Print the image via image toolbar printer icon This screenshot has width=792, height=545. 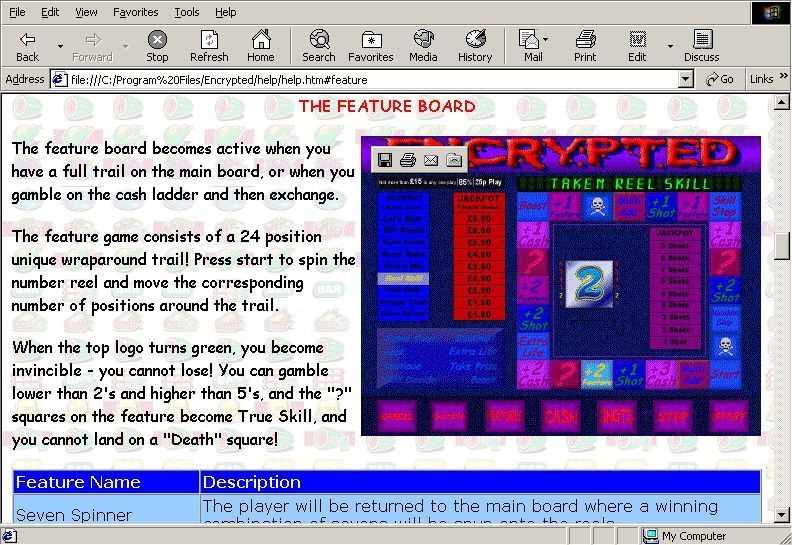[x=407, y=160]
